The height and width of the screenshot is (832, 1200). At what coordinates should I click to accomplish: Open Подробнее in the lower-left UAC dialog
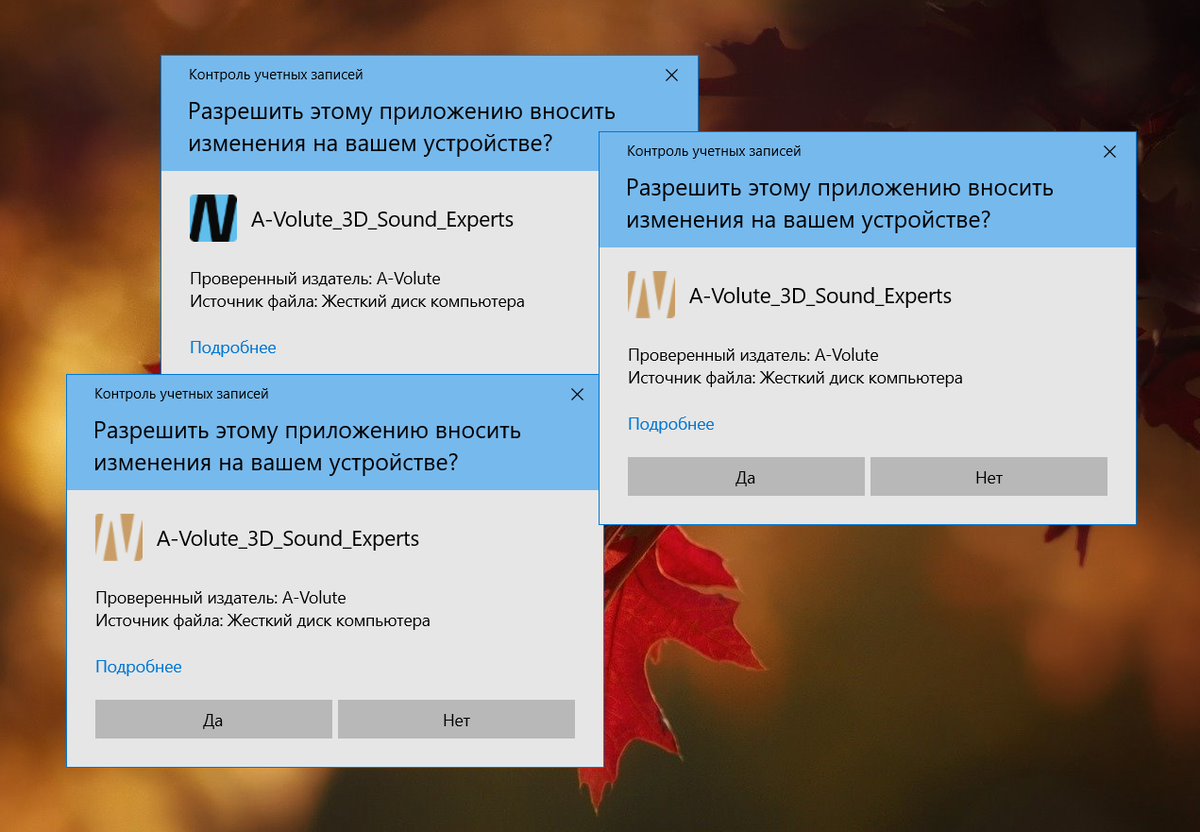click(139, 666)
